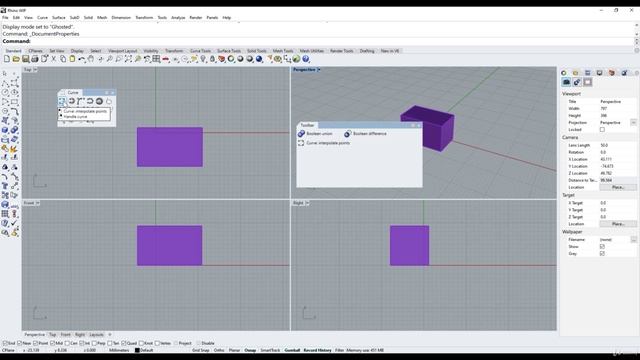The width and height of the screenshot is (640, 360).
Task: Toggle the Point osnap checkbox
Action: click(x=36, y=343)
